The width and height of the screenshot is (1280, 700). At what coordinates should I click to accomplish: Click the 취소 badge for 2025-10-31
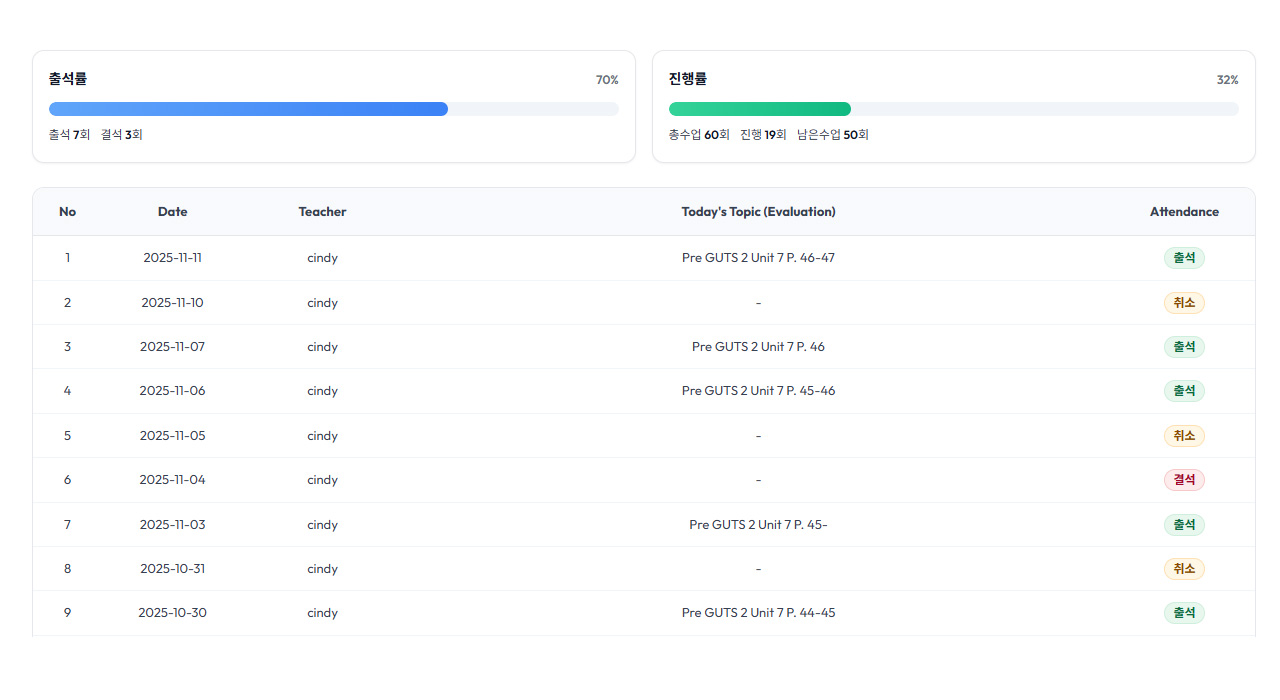click(x=1184, y=569)
